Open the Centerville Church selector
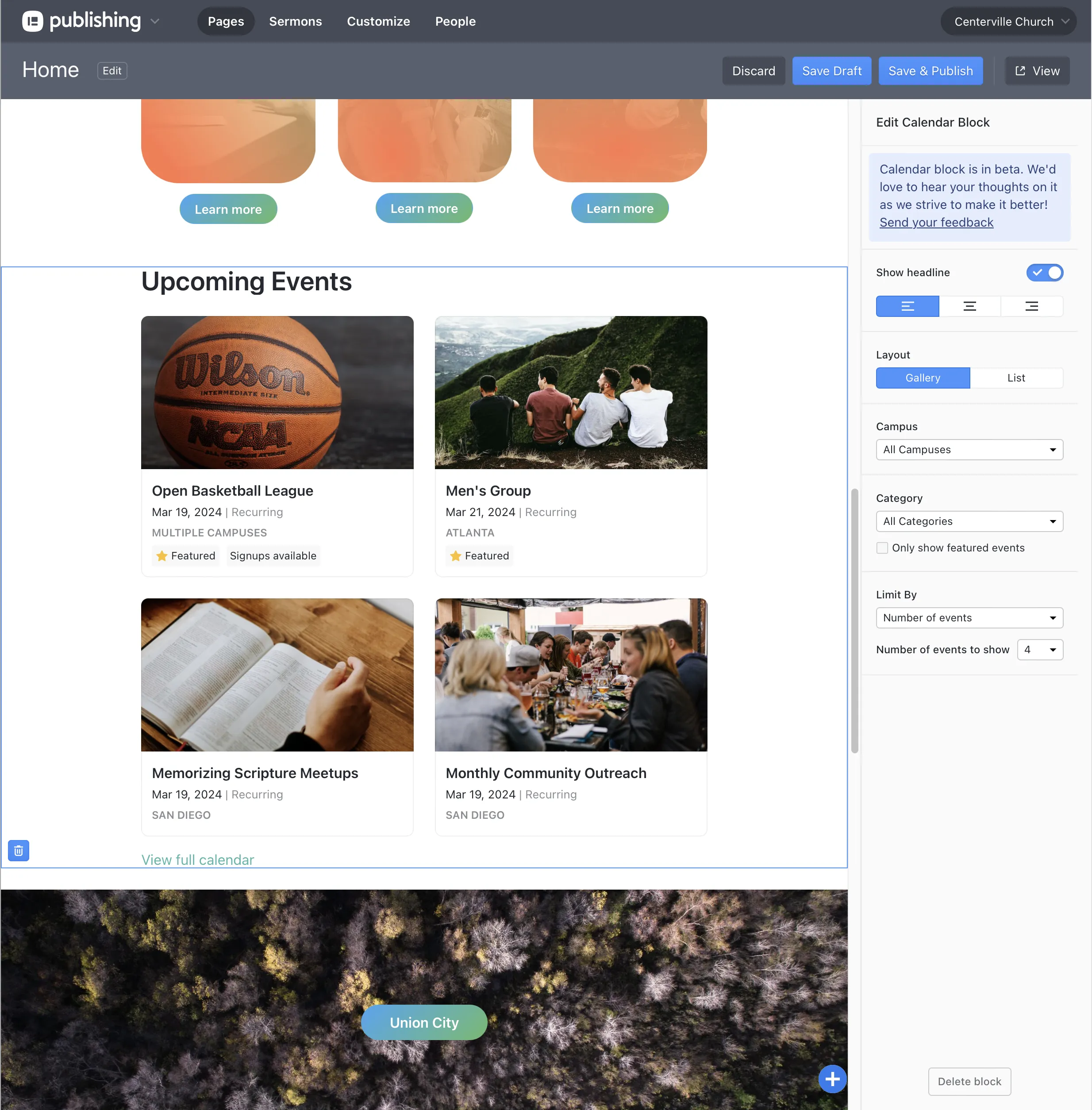This screenshot has width=1092, height=1110. click(x=1007, y=21)
